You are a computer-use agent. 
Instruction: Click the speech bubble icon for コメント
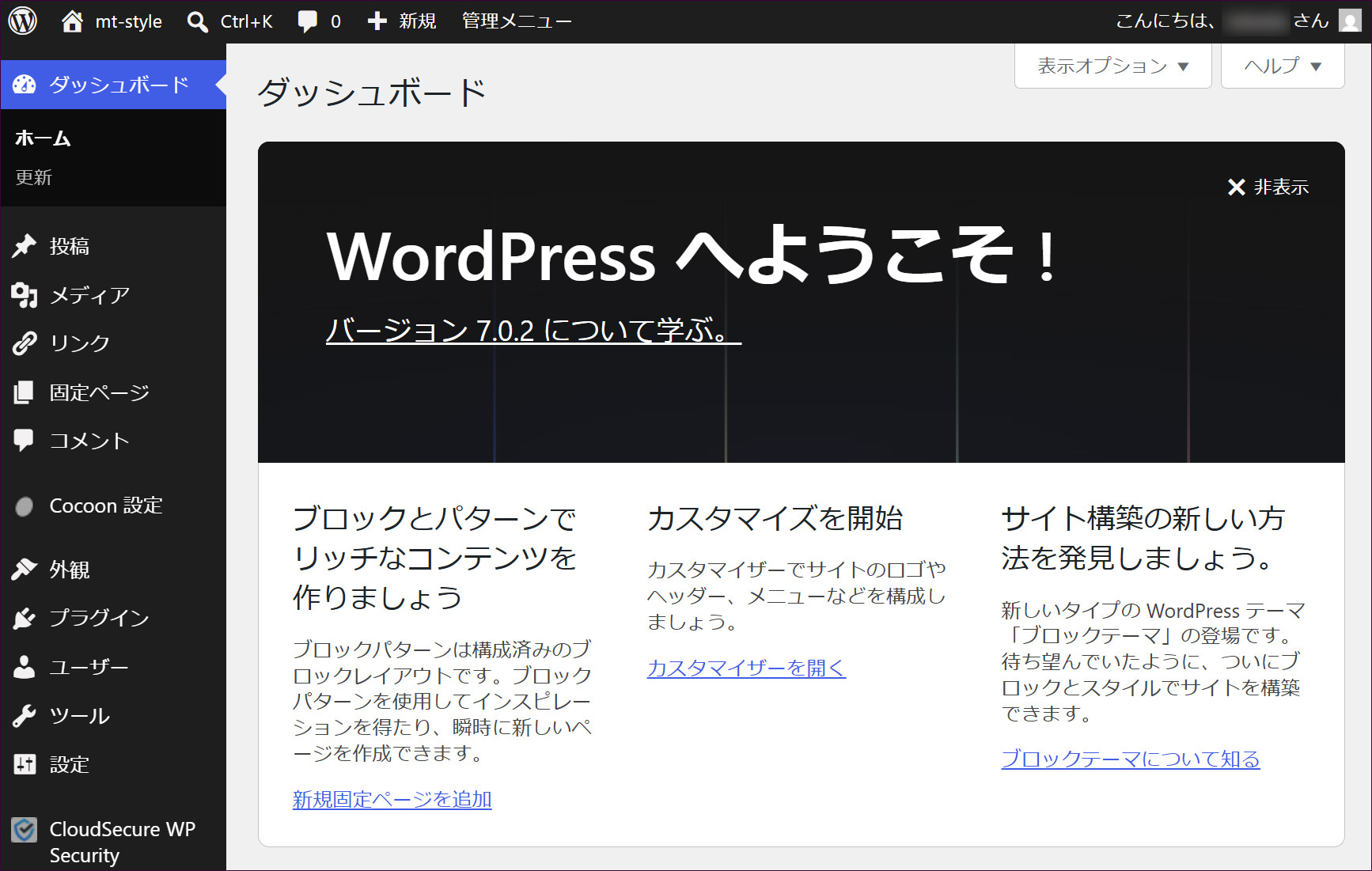click(x=25, y=441)
